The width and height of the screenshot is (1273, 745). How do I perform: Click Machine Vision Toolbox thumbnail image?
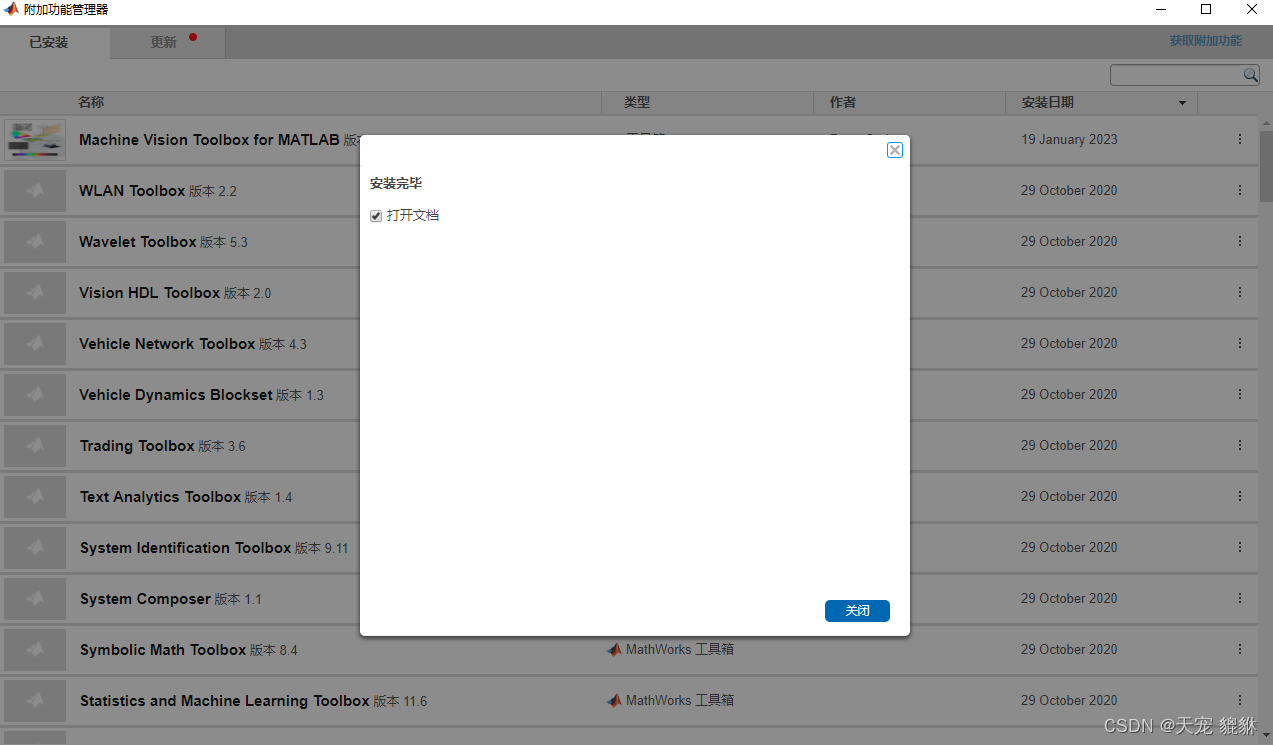[35, 140]
